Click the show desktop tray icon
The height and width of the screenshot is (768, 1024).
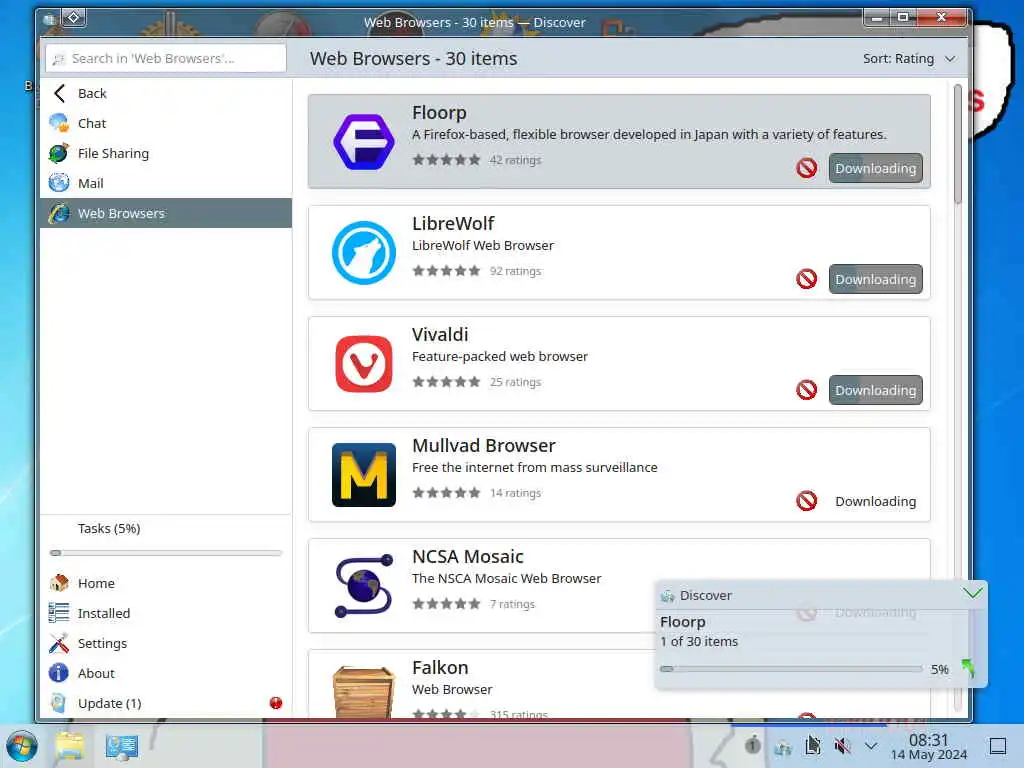(998, 746)
